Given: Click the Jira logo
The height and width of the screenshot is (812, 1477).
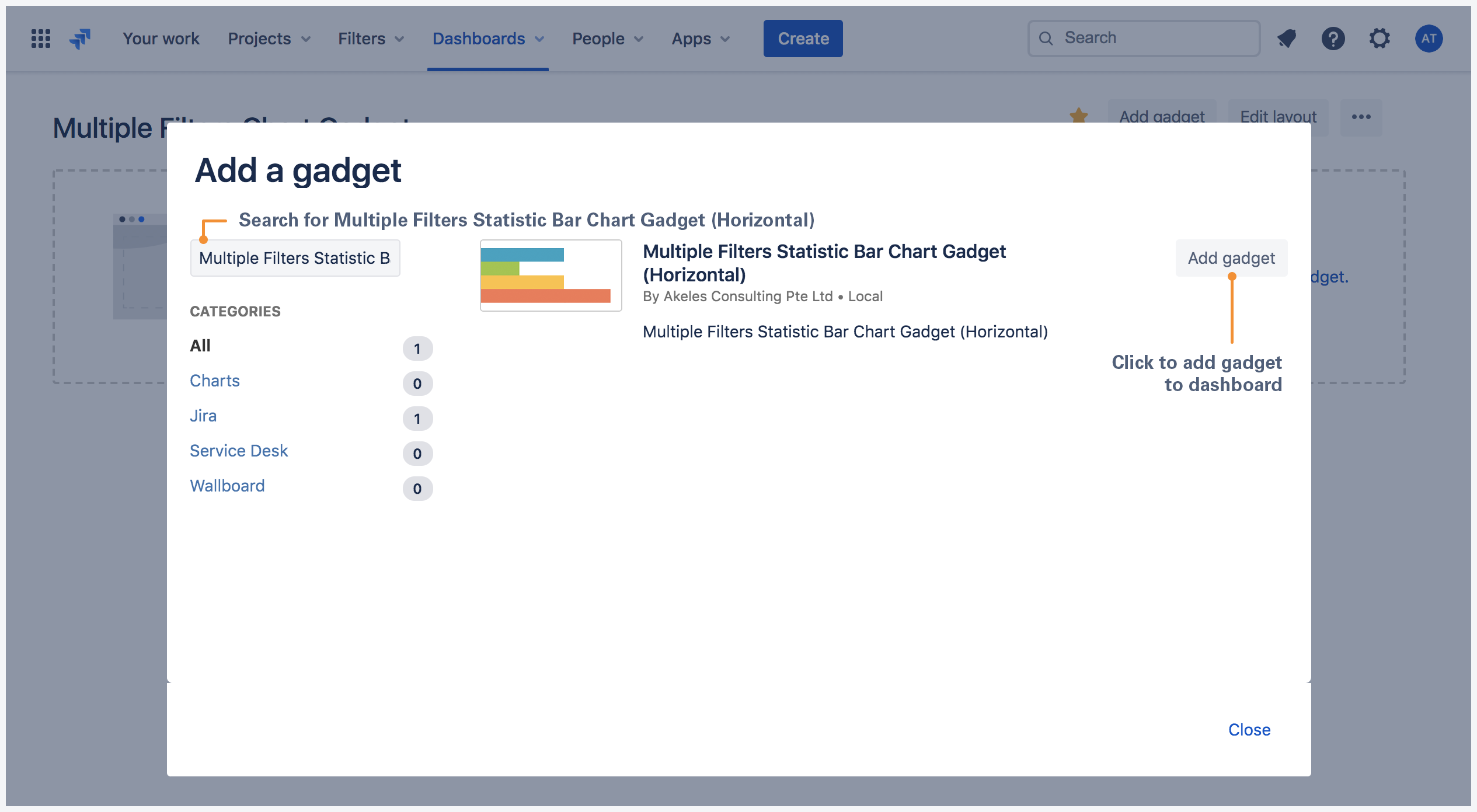Looking at the screenshot, I should pos(80,38).
